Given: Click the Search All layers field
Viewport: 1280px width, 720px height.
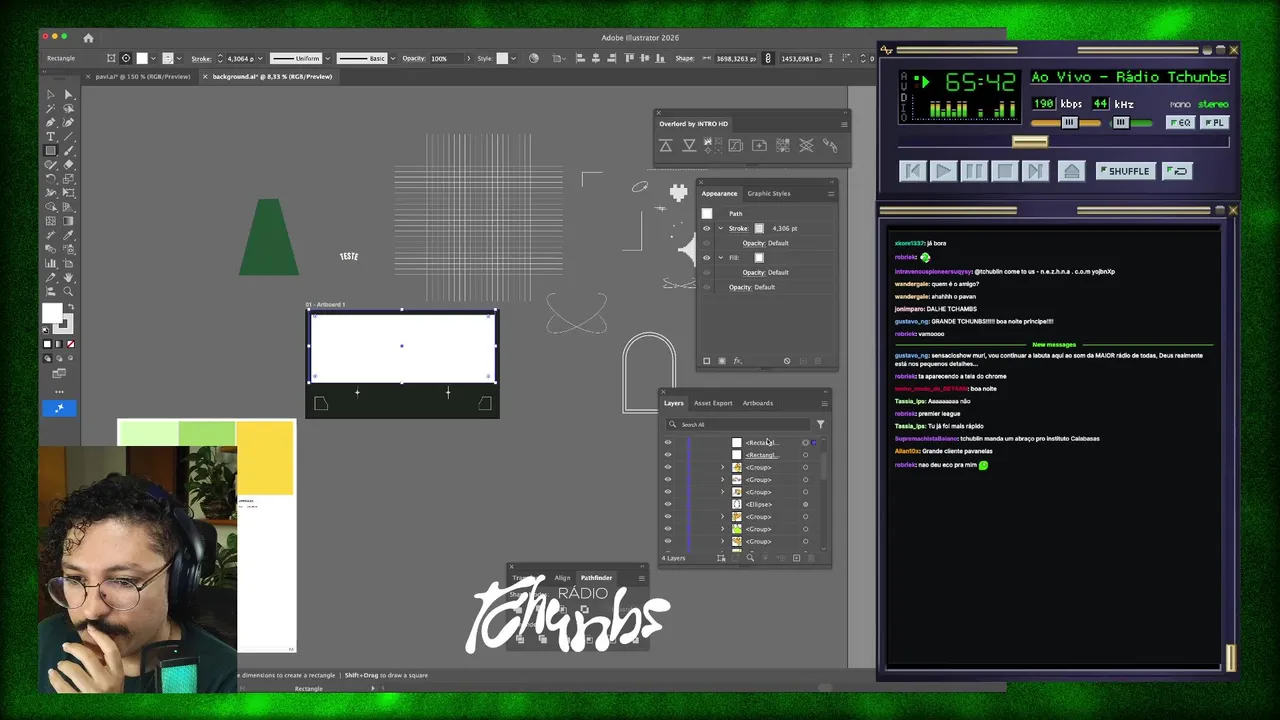Looking at the screenshot, I should pos(738,424).
